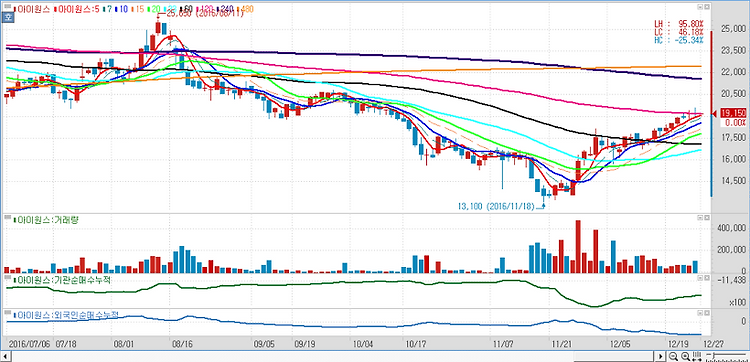
Task: Click the 2016/07/06 date axis label
Action: click(x=28, y=343)
